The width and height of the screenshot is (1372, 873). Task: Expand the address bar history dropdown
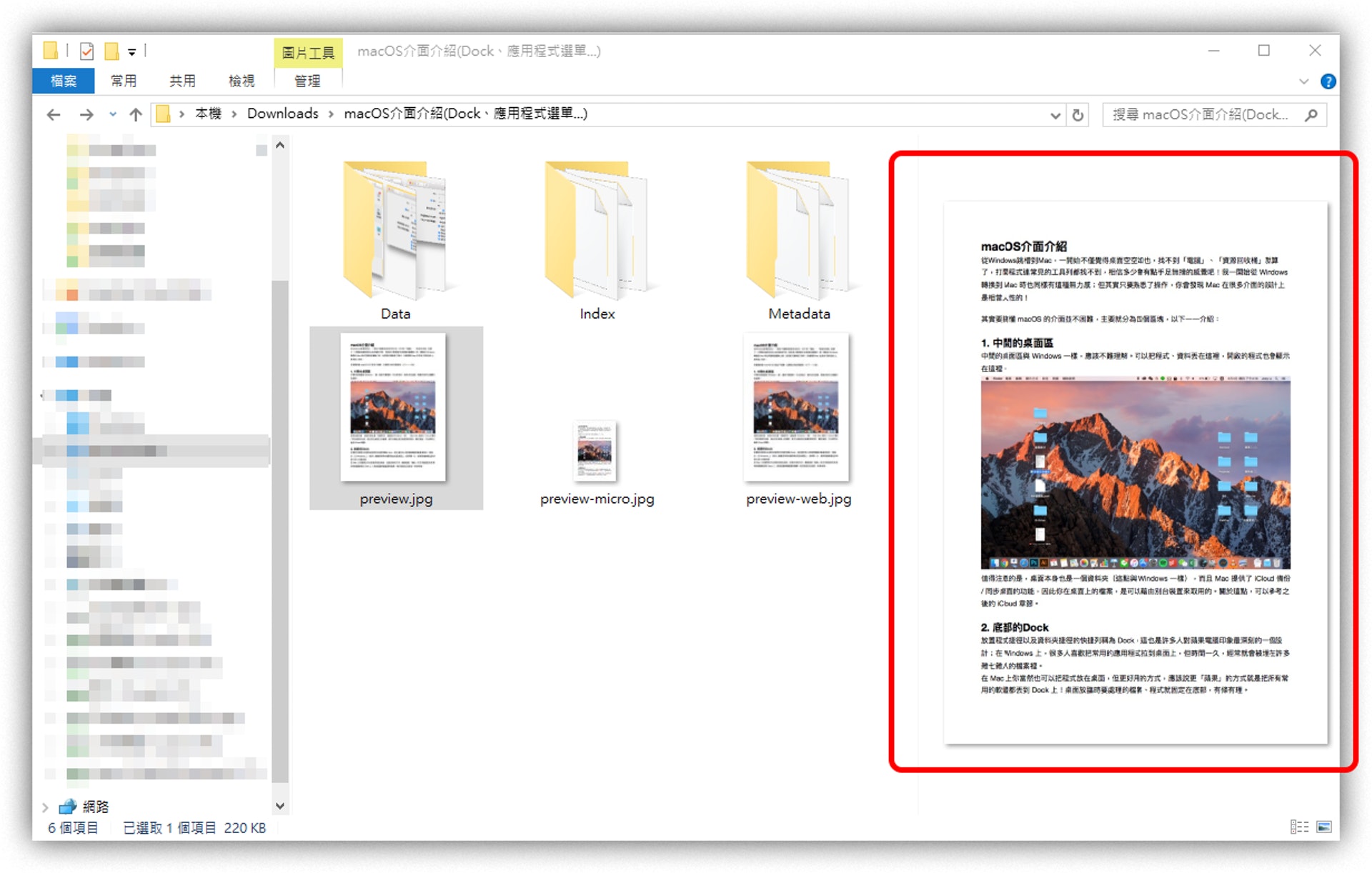point(1055,115)
